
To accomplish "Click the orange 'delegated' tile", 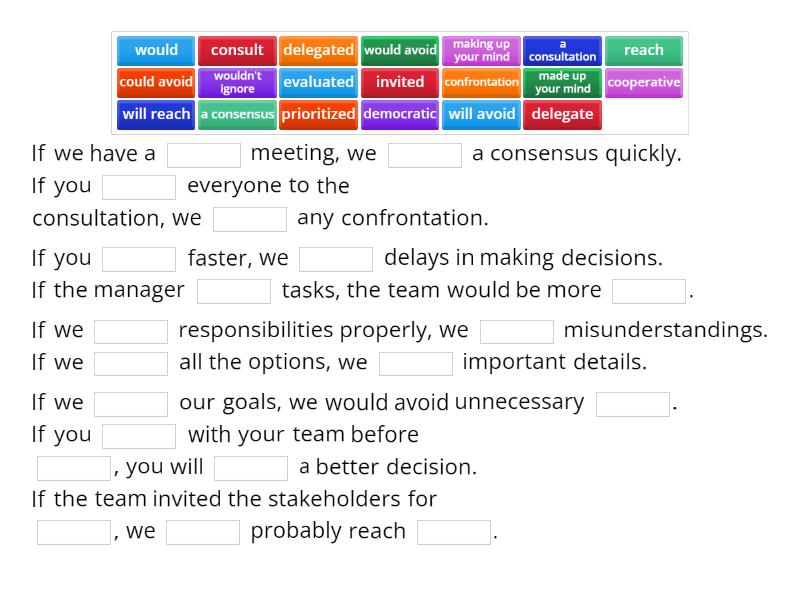I will tap(318, 50).
